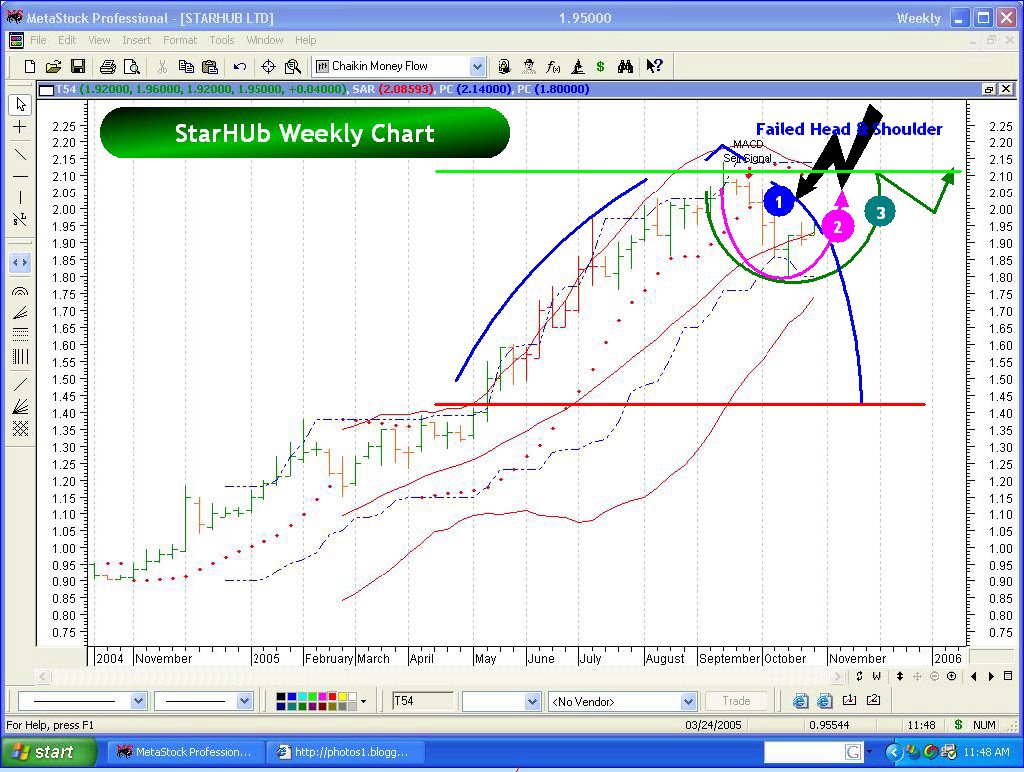Select the arrow pointer tool
This screenshot has height=772, width=1024.
point(20,105)
